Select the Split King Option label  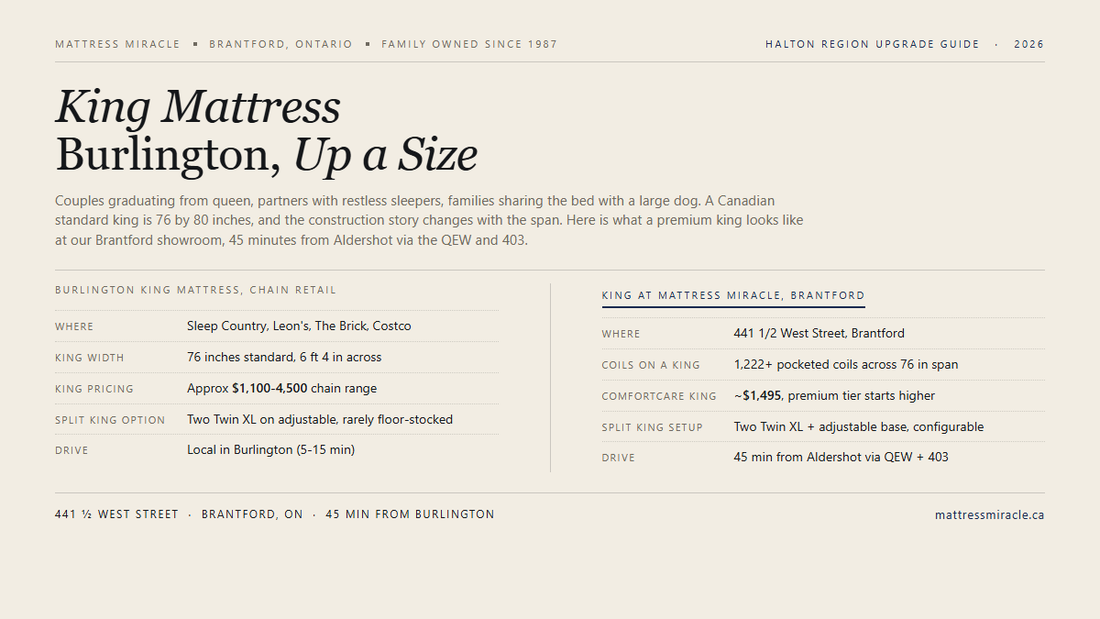[x=110, y=420]
